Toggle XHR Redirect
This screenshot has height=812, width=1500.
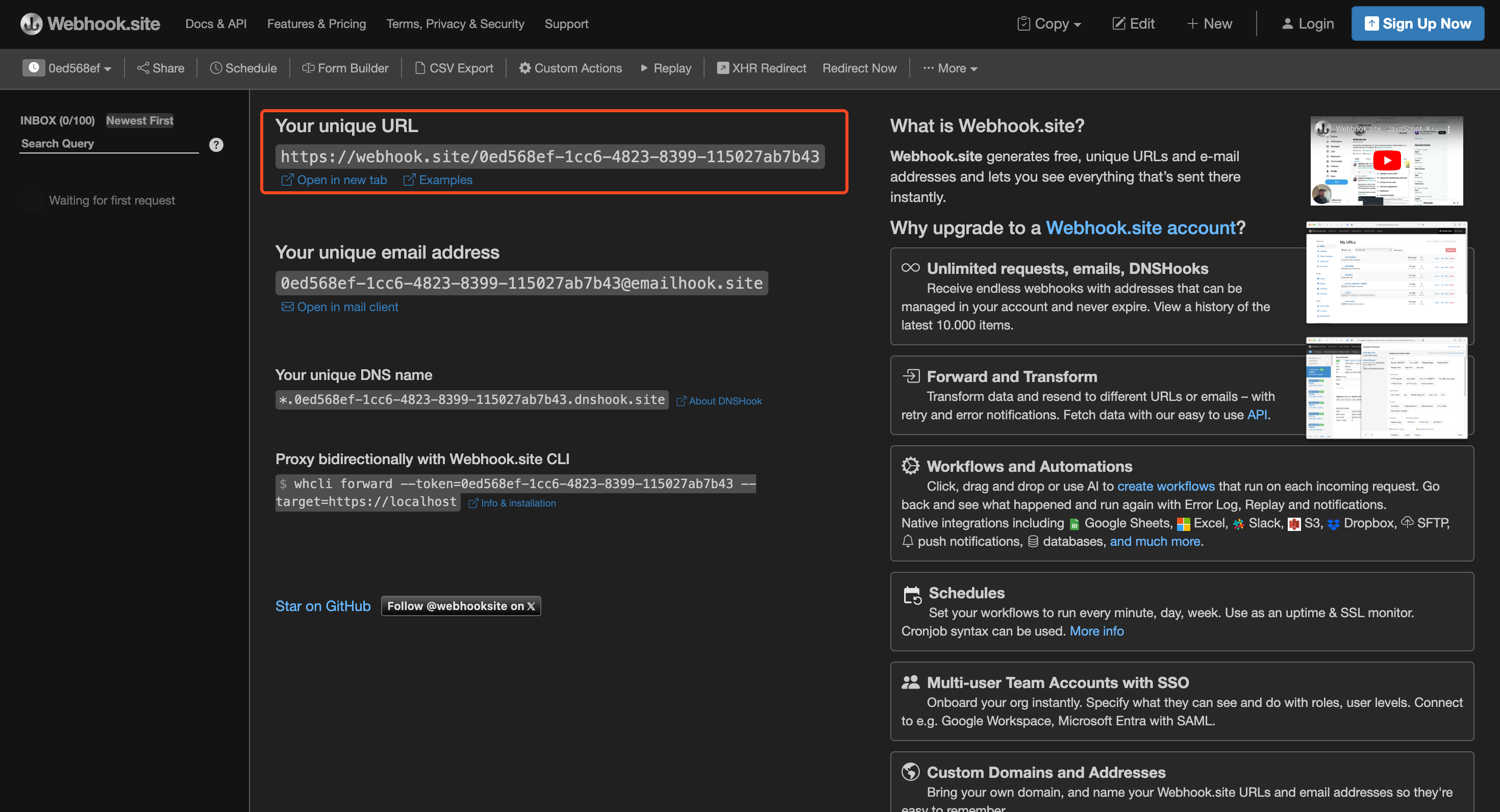click(x=761, y=68)
